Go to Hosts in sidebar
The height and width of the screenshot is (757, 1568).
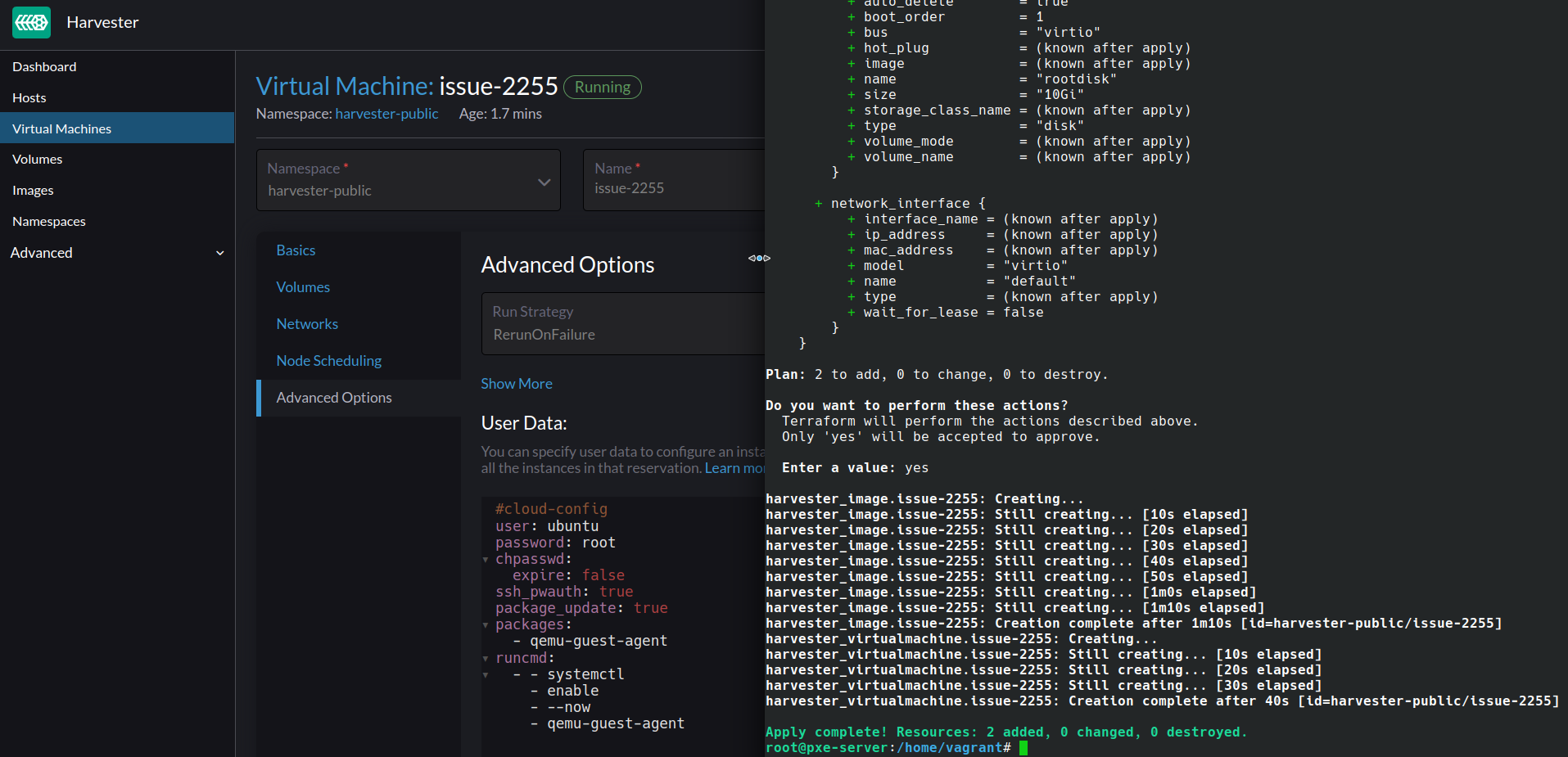29,98
